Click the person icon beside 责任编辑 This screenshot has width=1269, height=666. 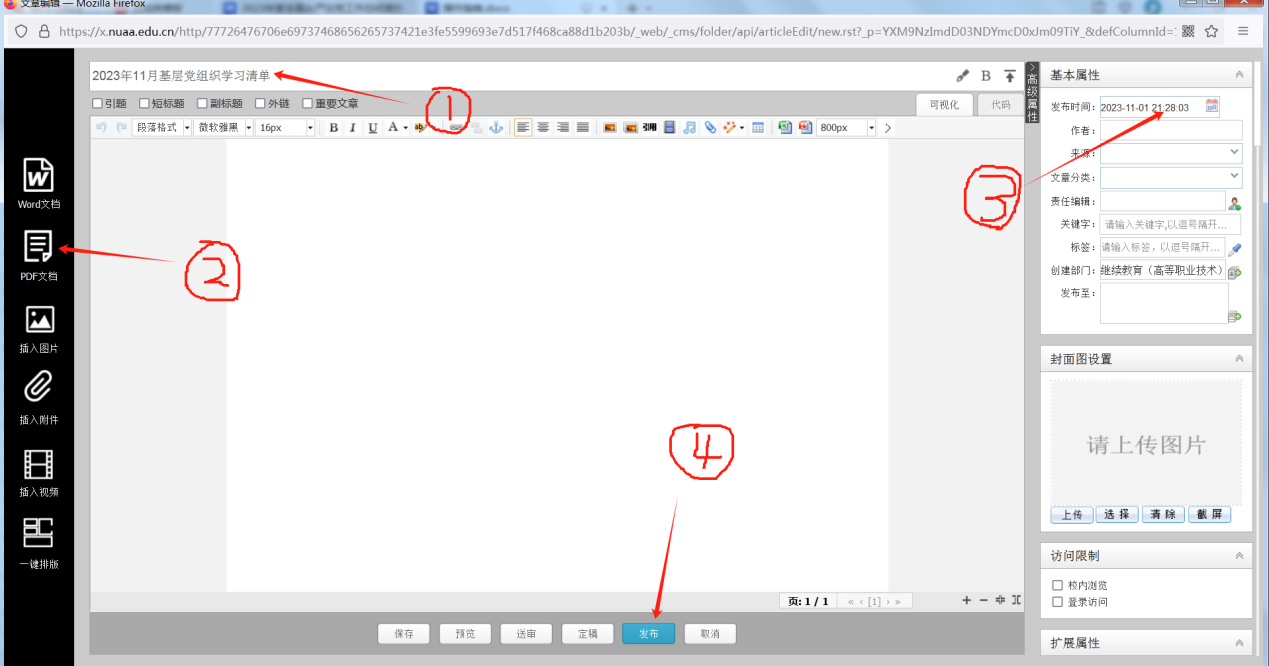click(1235, 203)
